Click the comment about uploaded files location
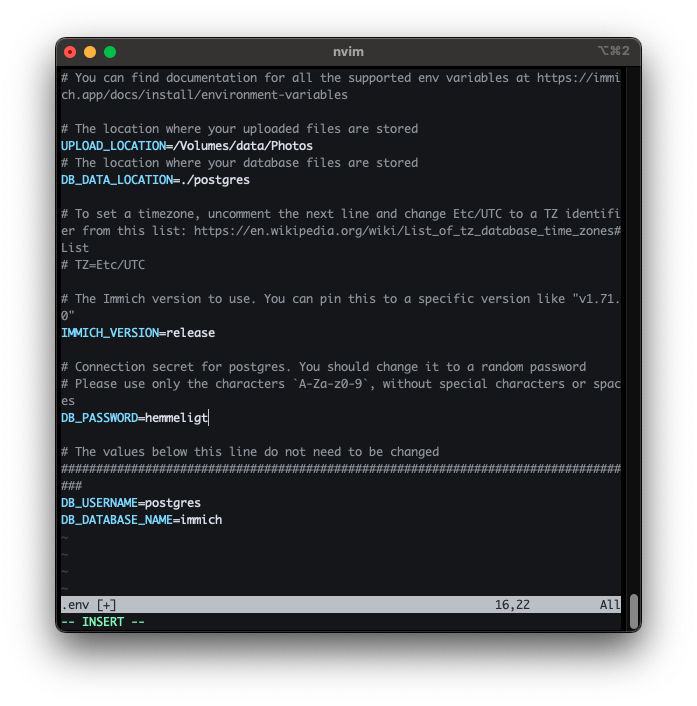 click(x=240, y=129)
